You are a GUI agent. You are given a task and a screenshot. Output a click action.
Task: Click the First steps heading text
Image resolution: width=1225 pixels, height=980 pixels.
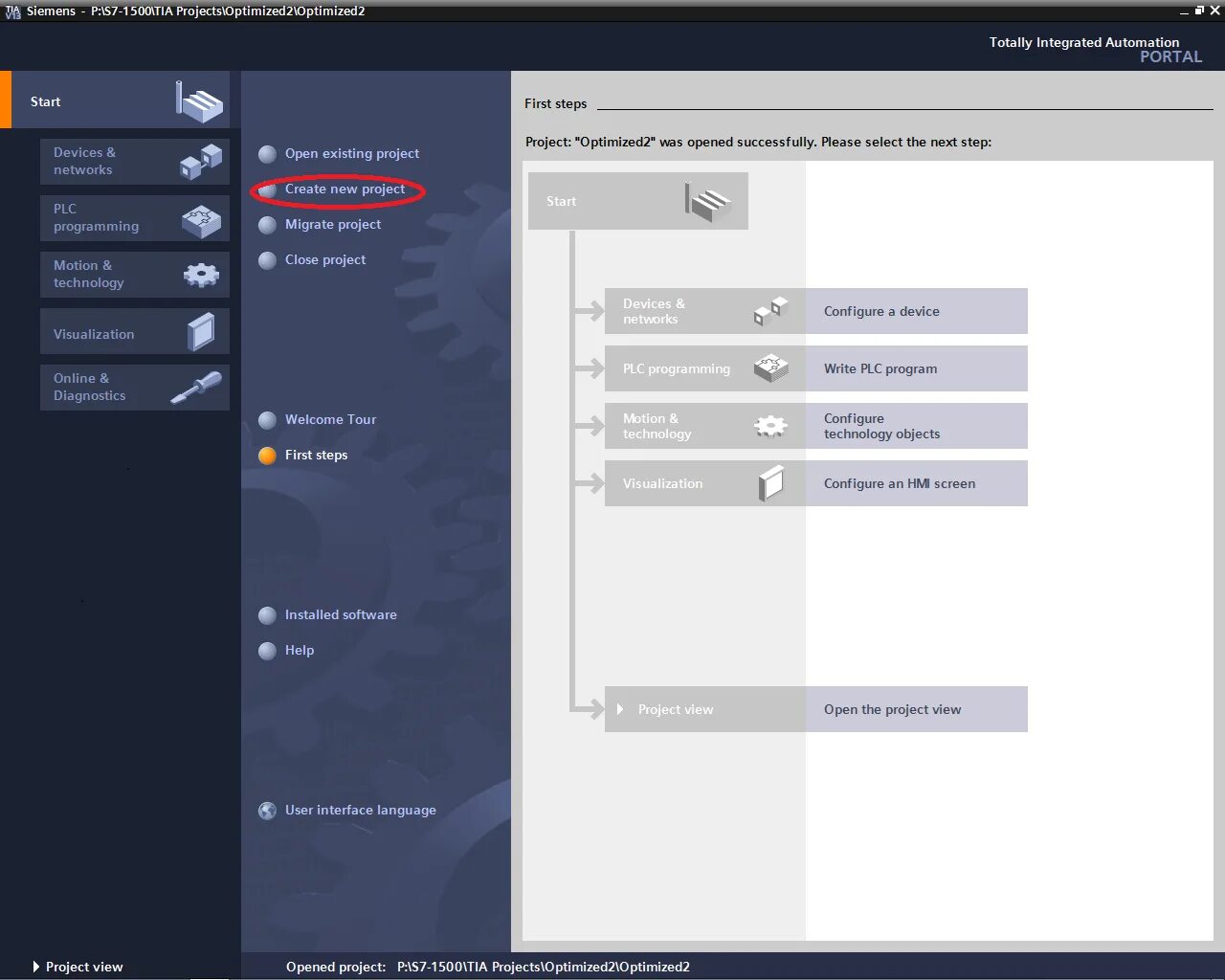point(555,103)
